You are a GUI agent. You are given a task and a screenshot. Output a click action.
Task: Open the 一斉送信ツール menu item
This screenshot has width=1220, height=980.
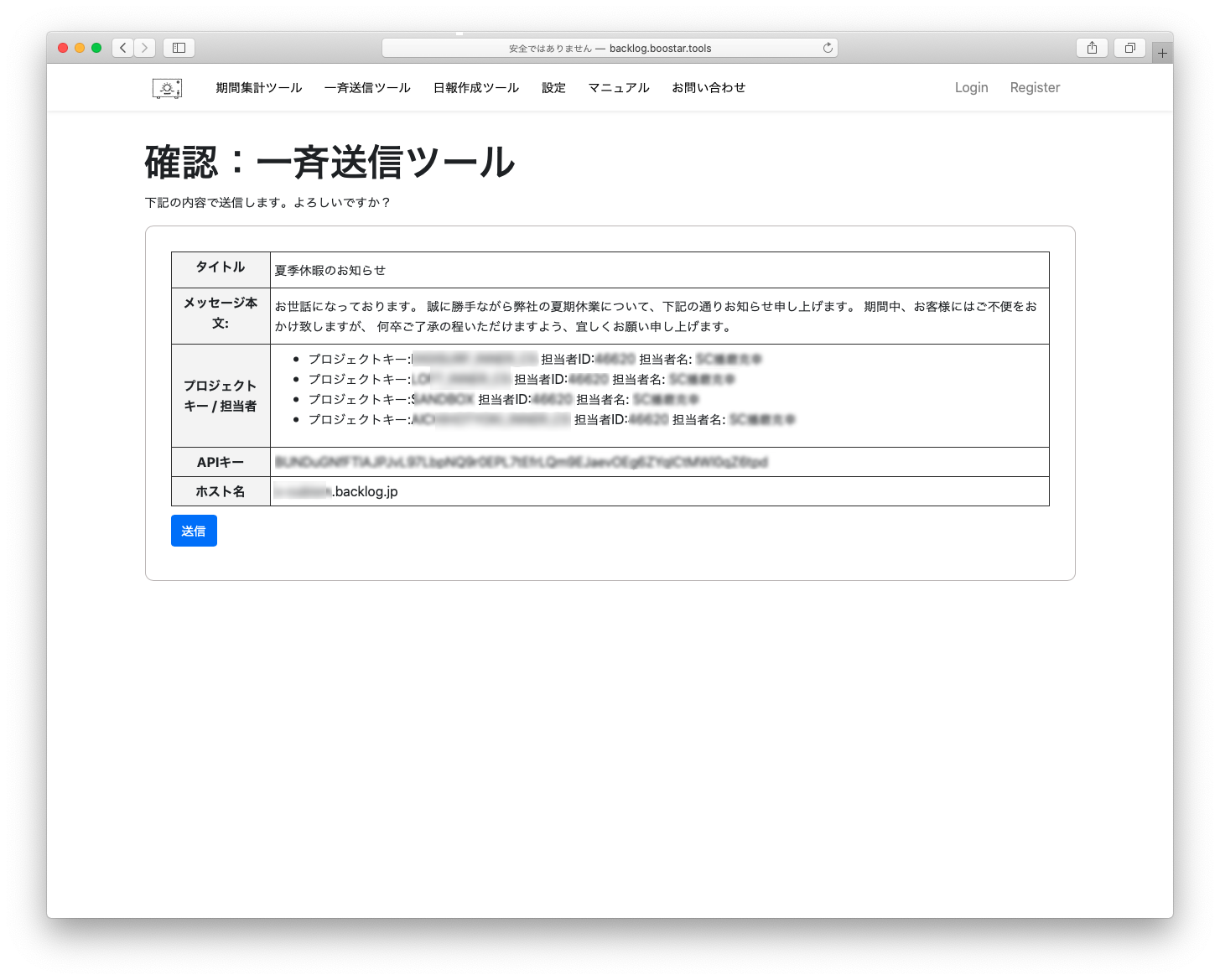point(367,88)
